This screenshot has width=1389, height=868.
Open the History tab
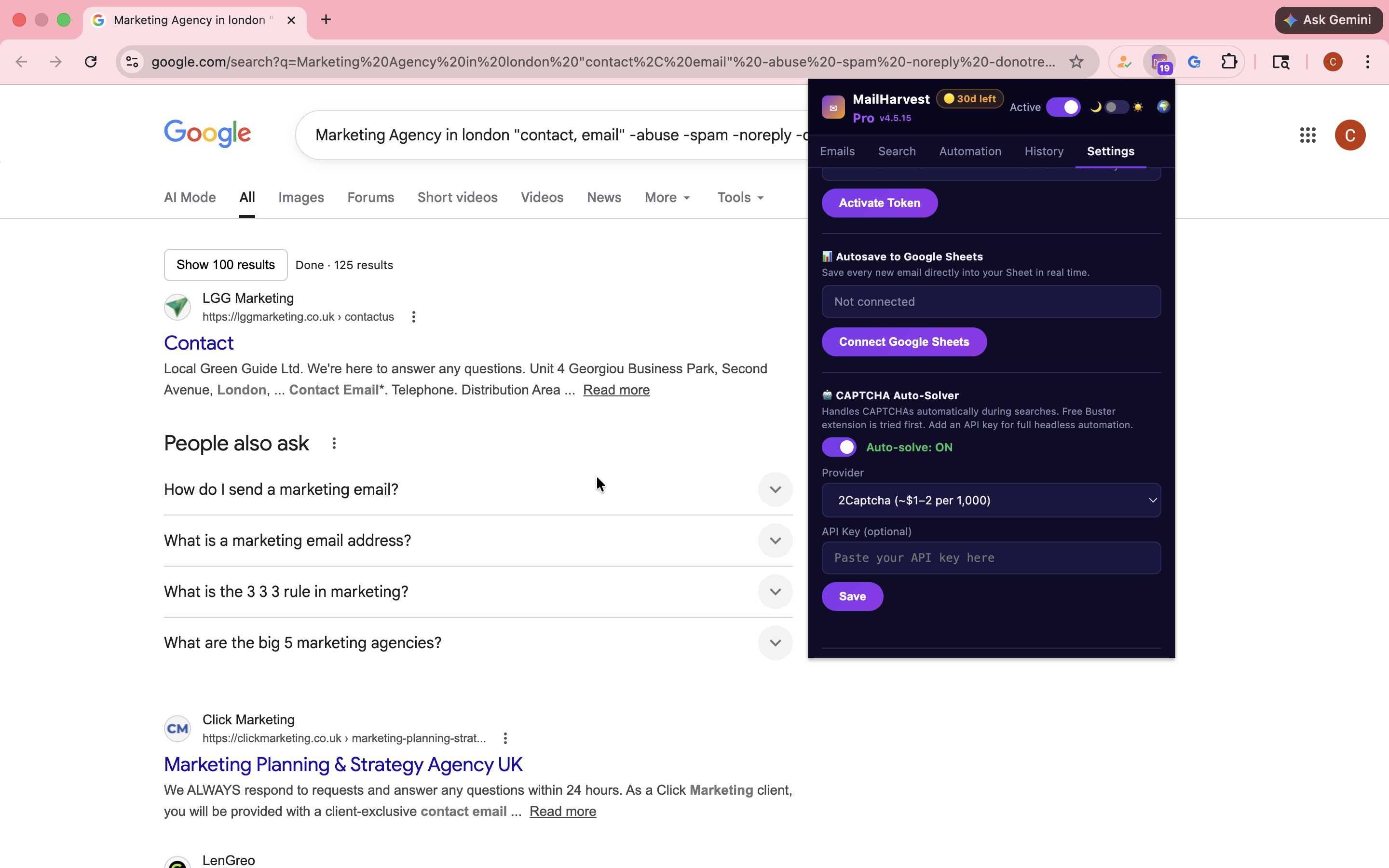pos(1044,151)
